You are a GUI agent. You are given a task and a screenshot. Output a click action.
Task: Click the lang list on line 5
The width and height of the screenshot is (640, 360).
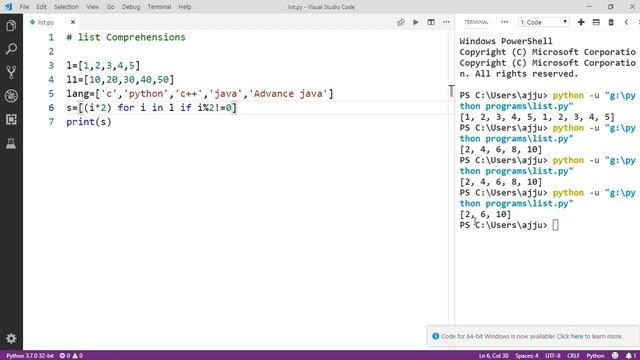click(x=200, y=93)
